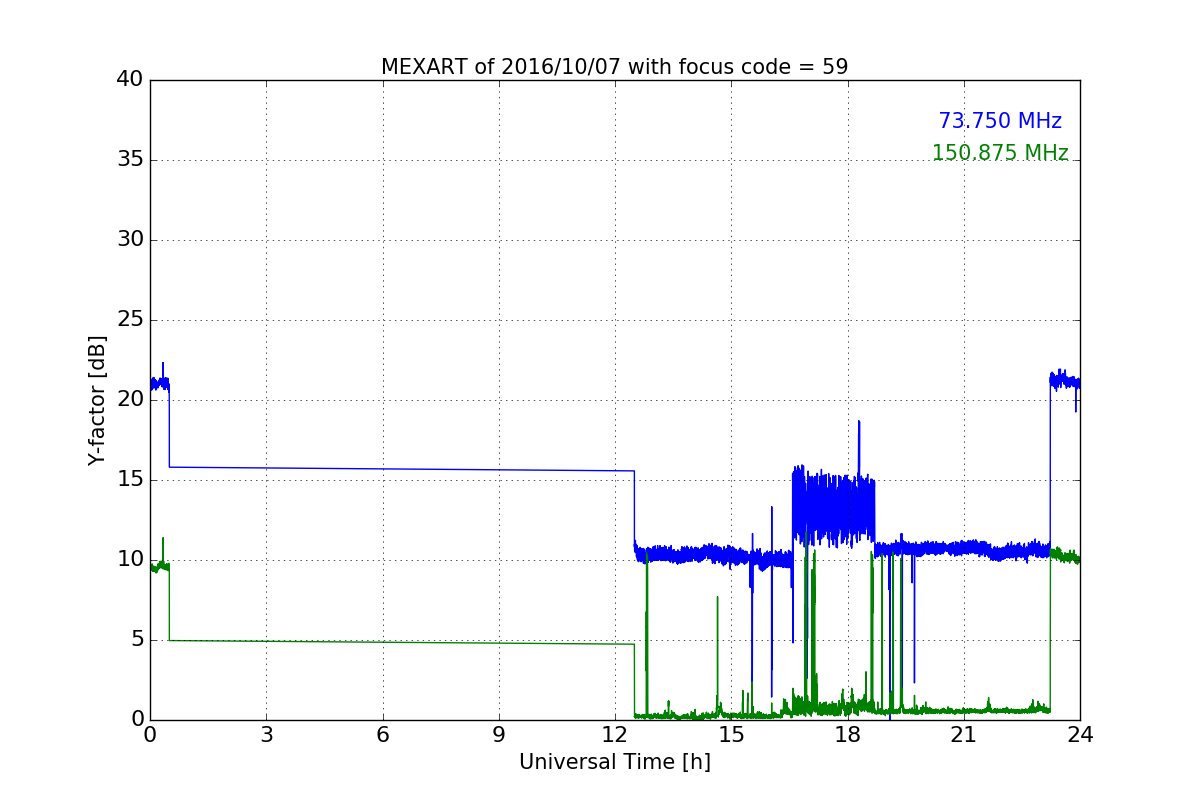Click the x-axis tick label "9"
Image resolution: width=1200 pixels, height=800 pixels.
499,734
